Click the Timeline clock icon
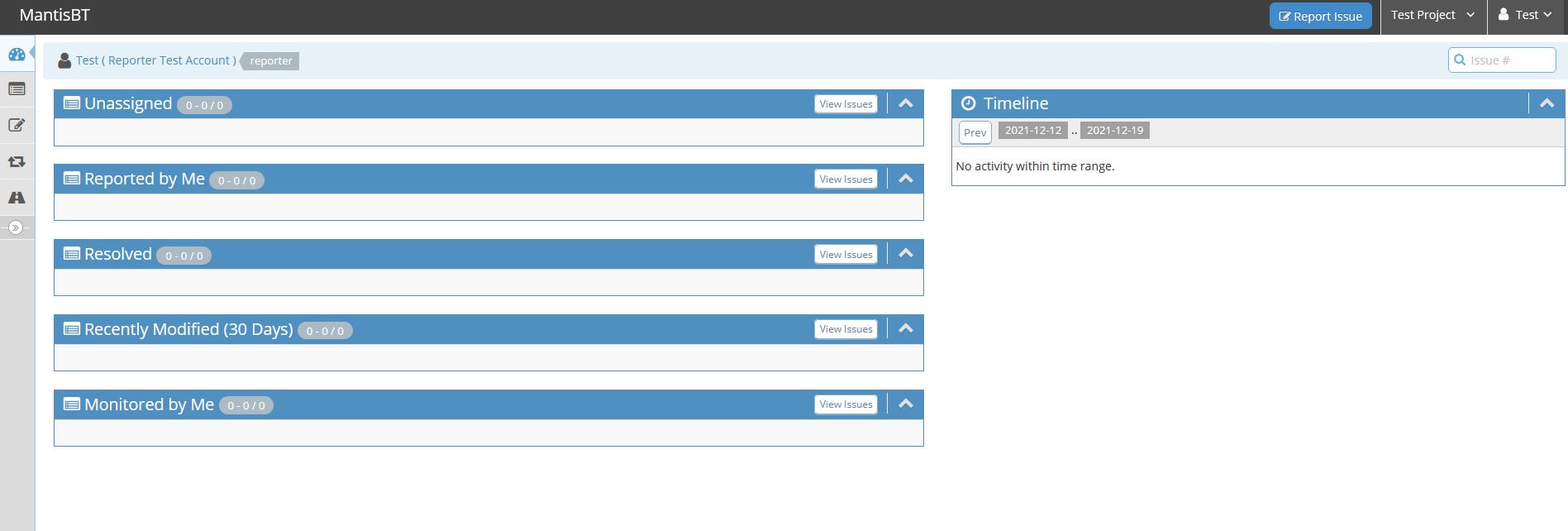Screen dimensions: 1568x531 pyautogui.click(x=969, y=103)
